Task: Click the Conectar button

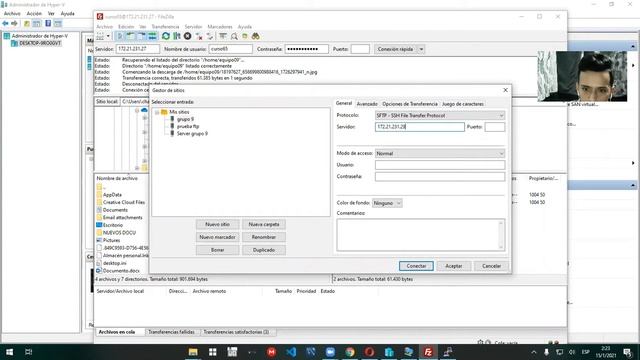Action: [416, 266]
